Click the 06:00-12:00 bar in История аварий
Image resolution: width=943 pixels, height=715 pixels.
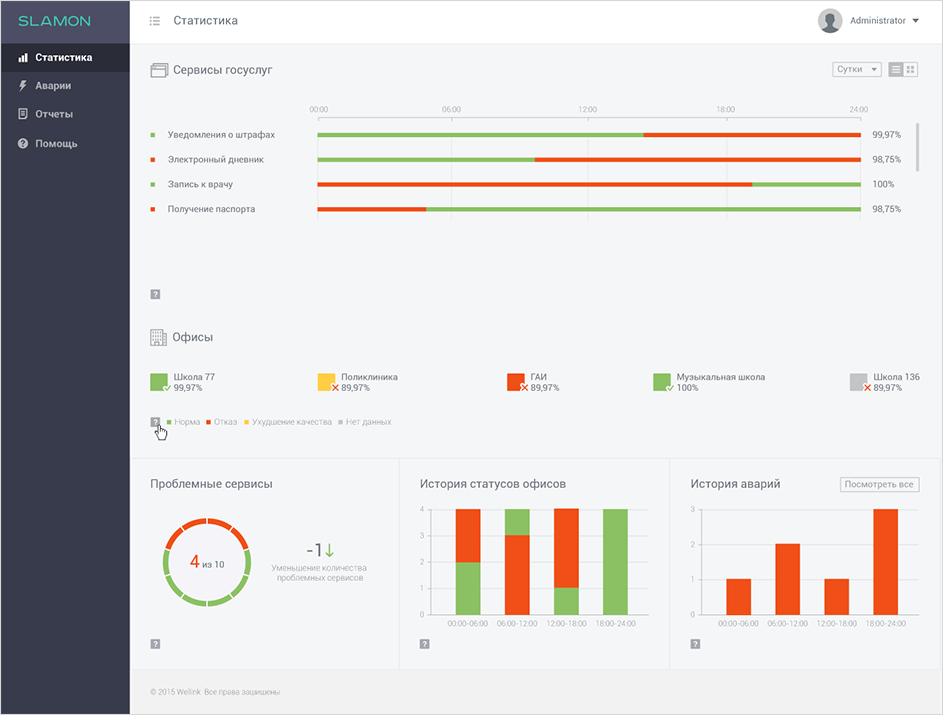click(x=787, y=579)
